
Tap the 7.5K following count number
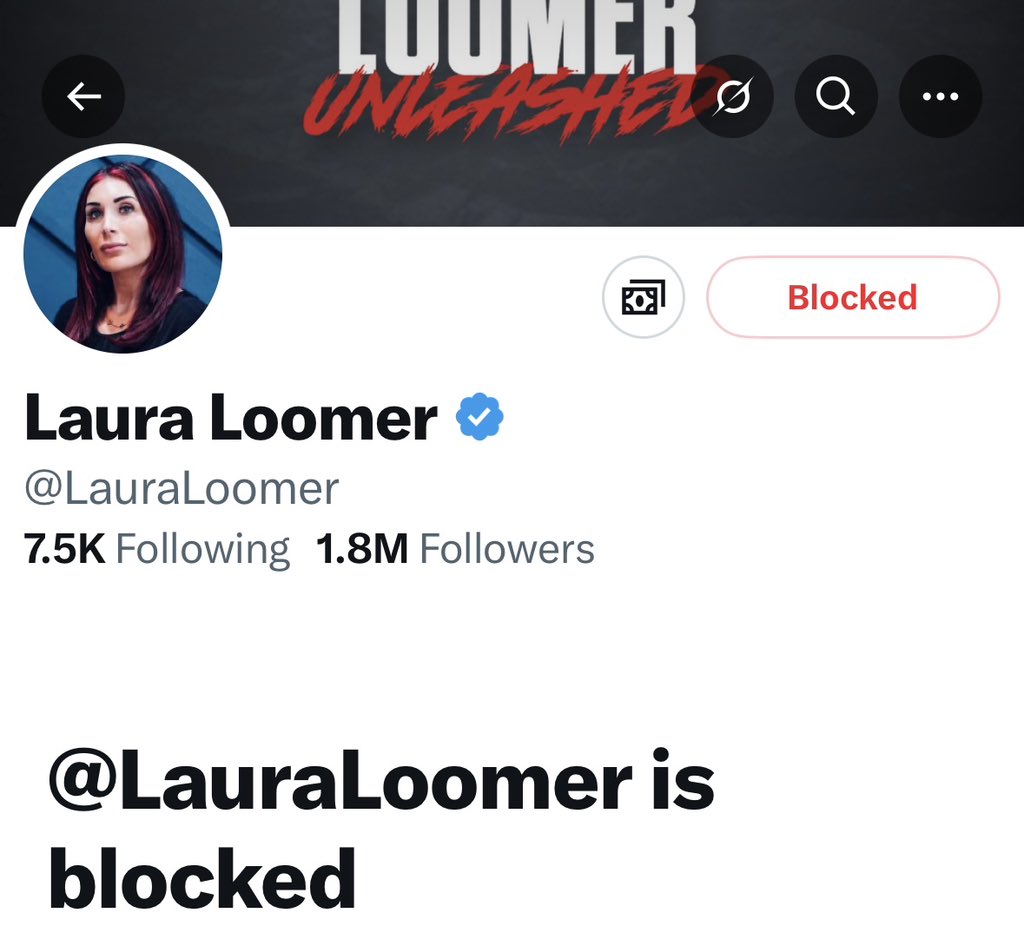(64, 548)
